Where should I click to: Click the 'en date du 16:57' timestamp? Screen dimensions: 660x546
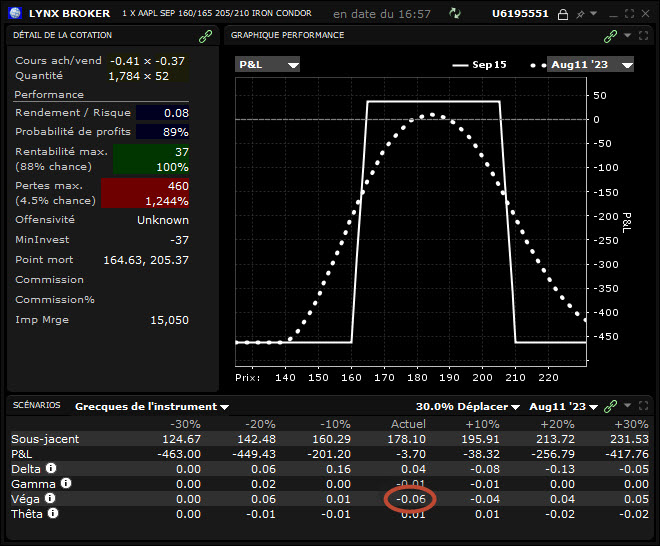382,14
